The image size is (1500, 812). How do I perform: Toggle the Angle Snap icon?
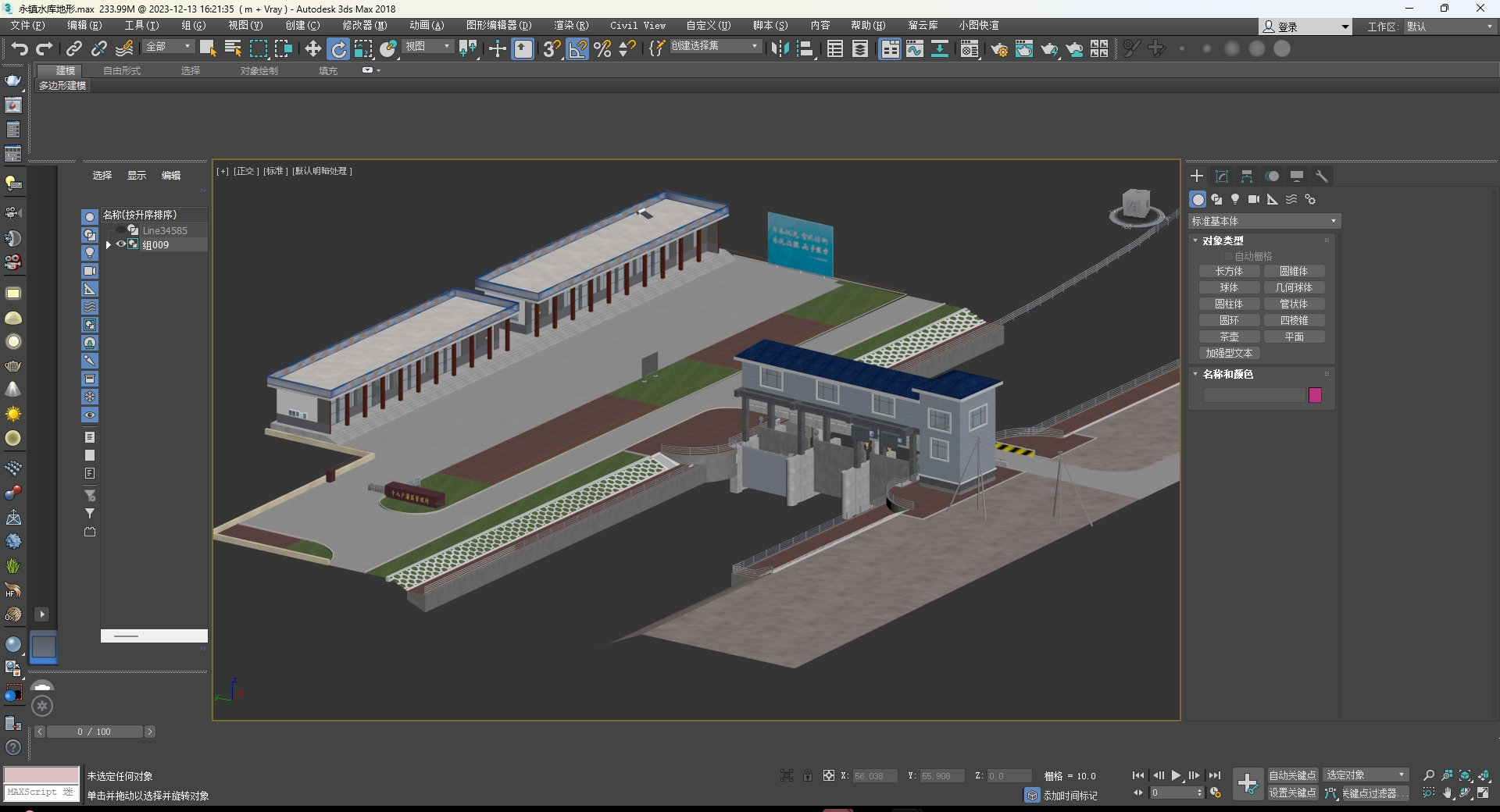coord(577,49)
